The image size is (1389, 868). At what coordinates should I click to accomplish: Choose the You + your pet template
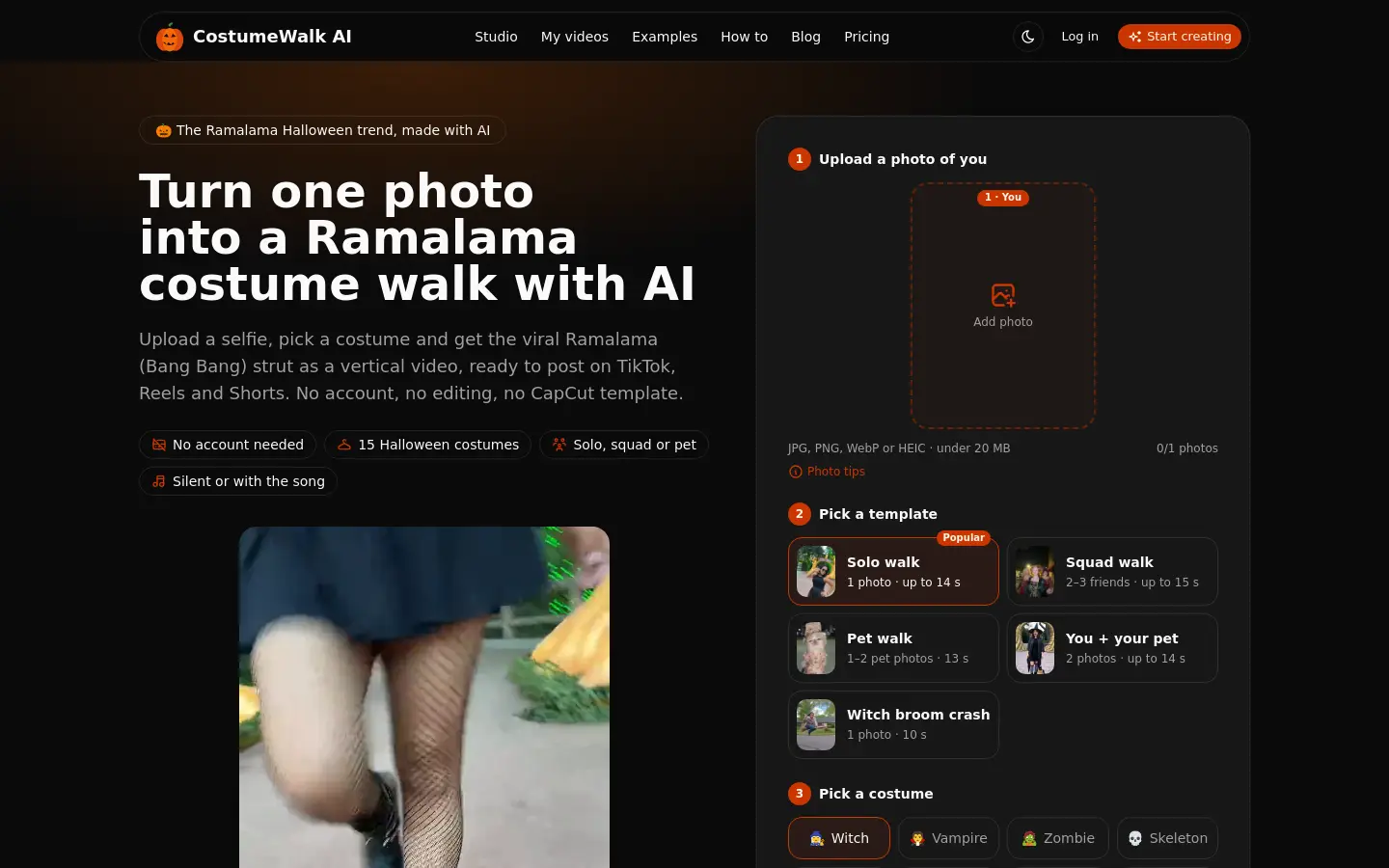point(1112,648)
